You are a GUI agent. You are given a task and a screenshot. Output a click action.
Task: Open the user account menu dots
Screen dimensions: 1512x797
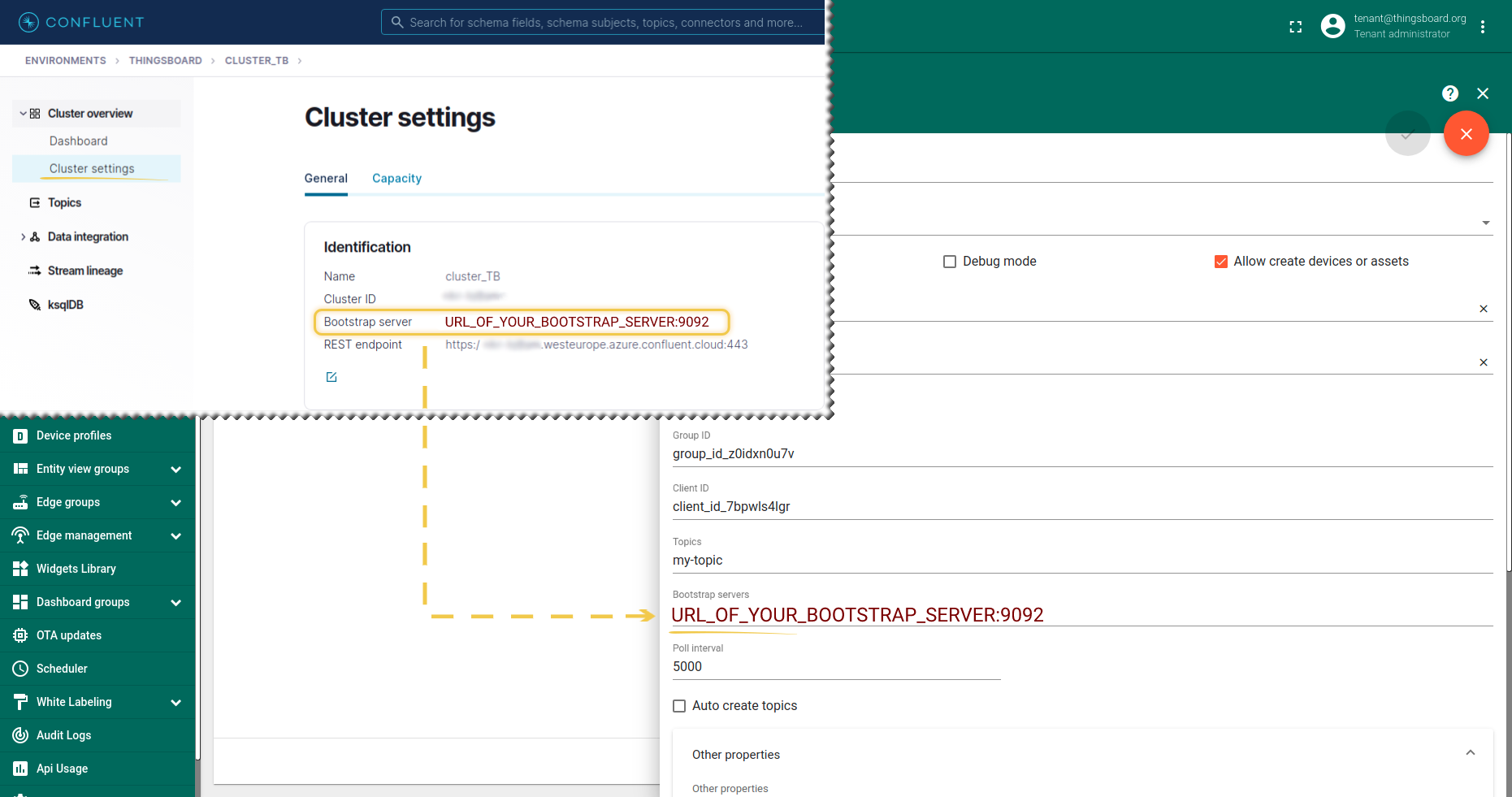1482,27
